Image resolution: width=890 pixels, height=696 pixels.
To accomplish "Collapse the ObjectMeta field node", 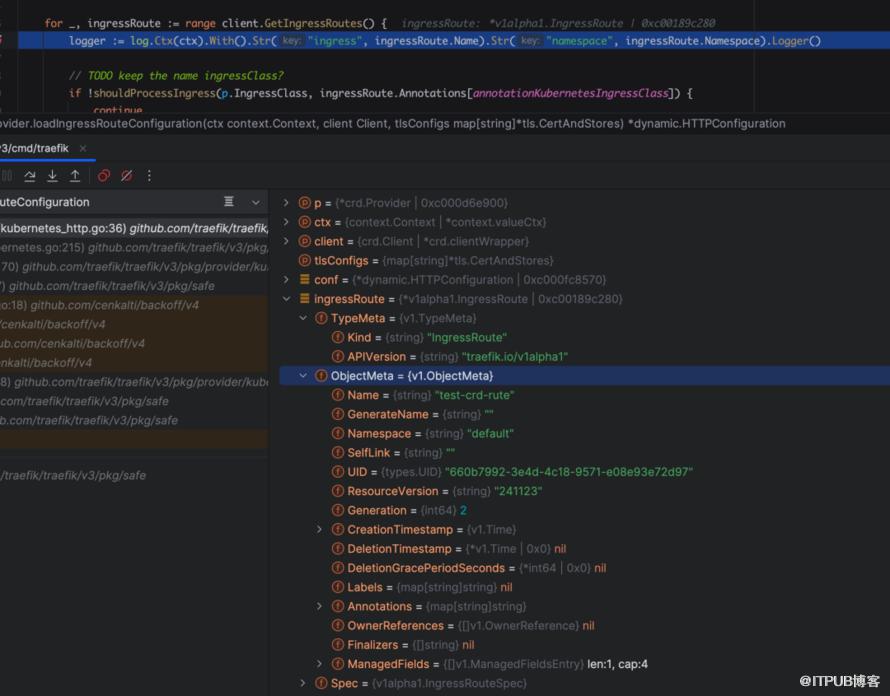I will pyautogui.click(x=303, y=376).
